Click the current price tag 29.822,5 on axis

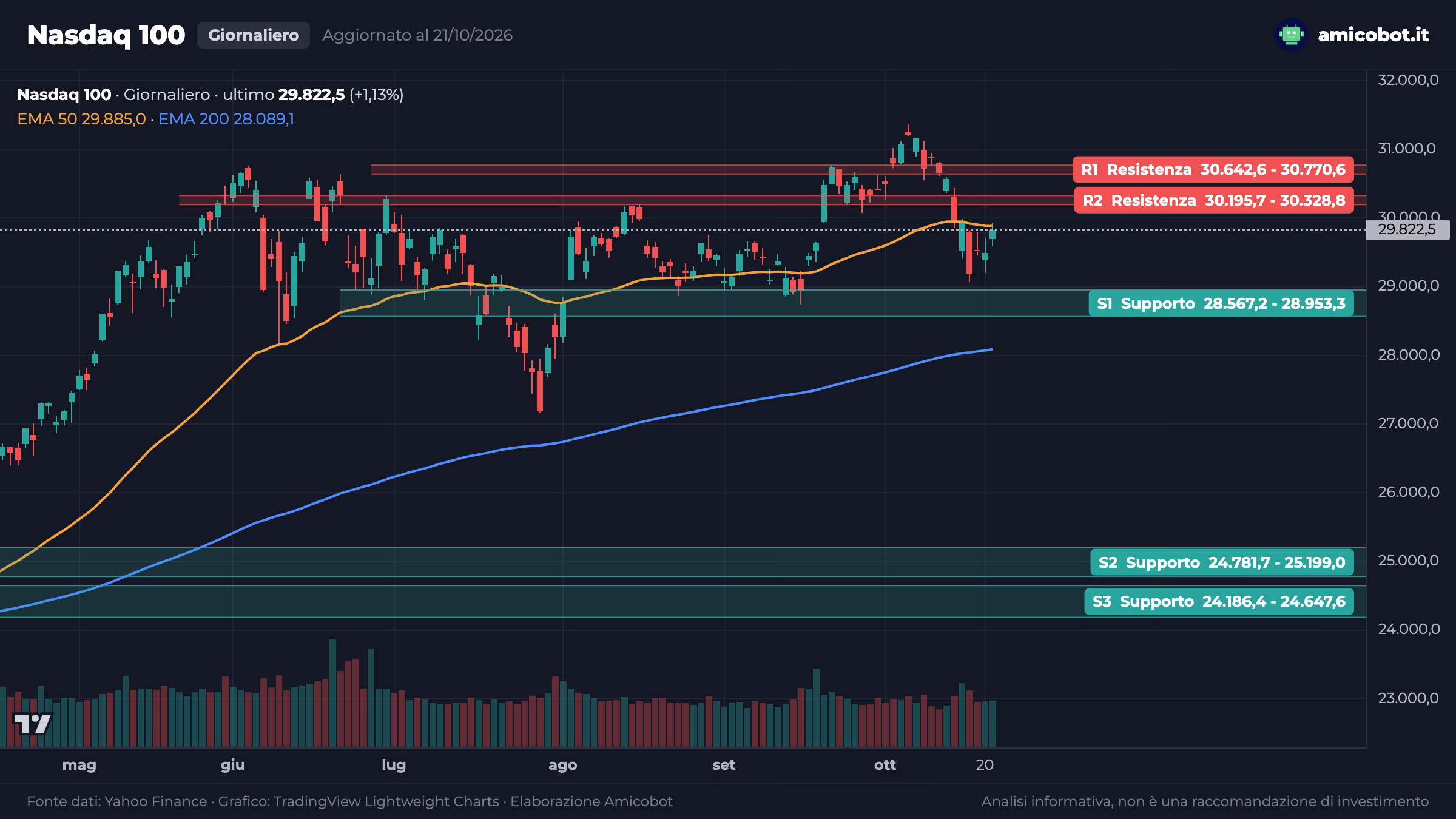[1407, 229]
